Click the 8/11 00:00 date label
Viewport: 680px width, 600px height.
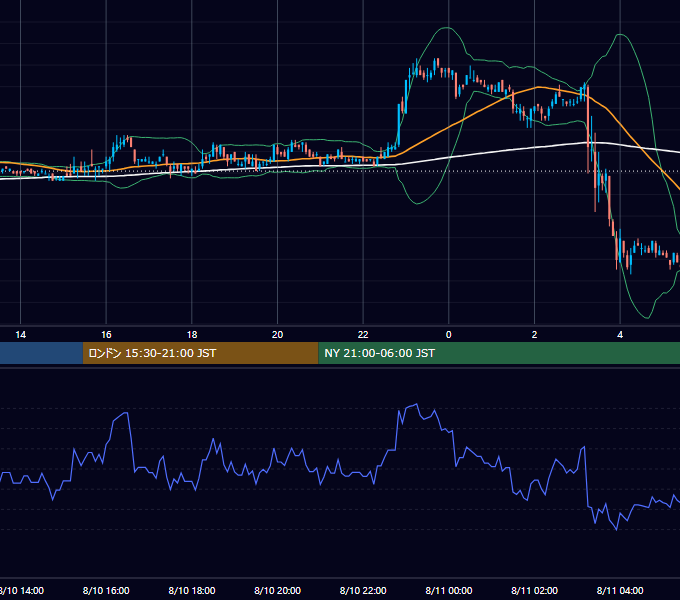click(x=448, y=590)
